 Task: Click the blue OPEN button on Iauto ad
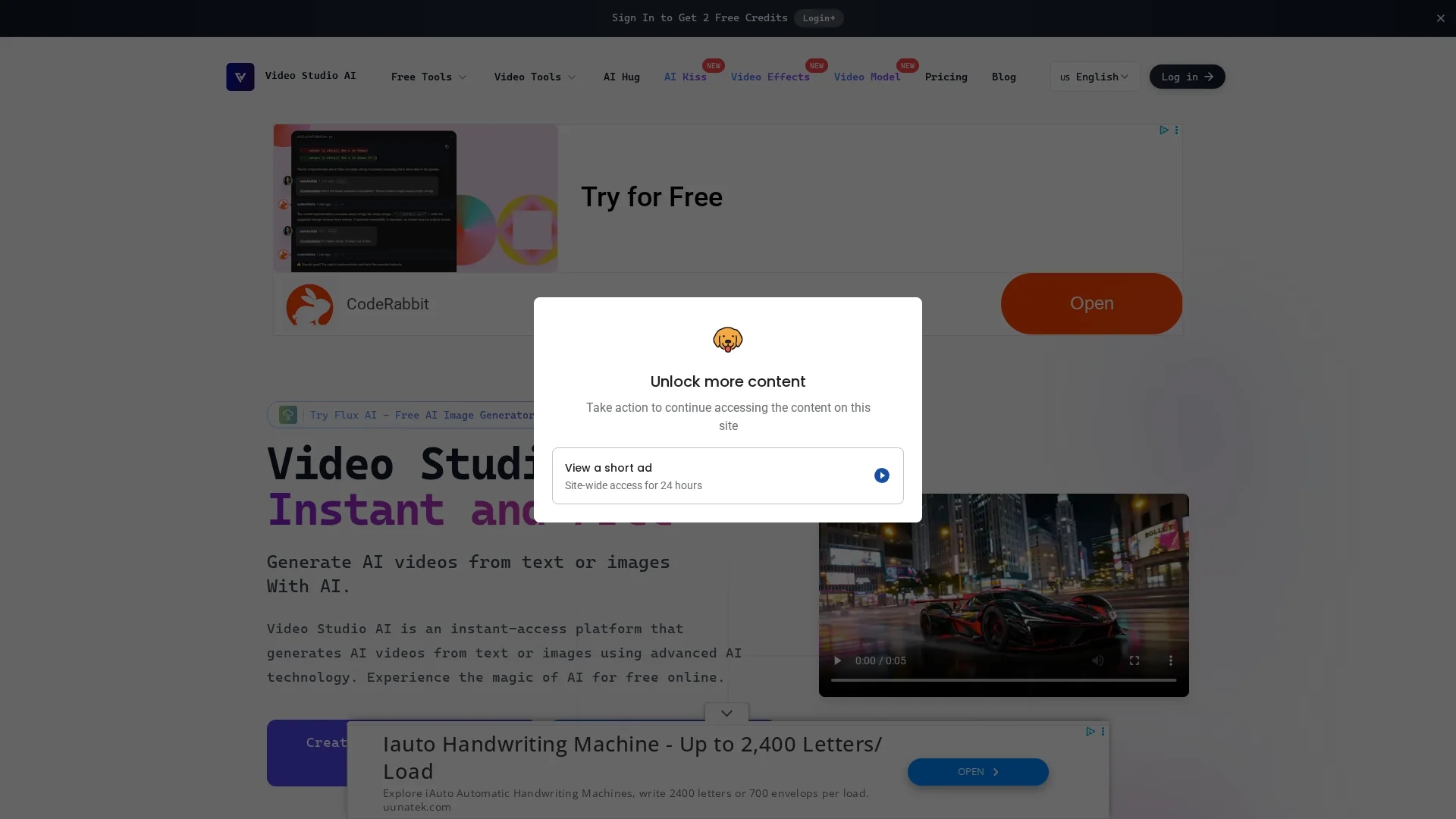pyautogui.click(x=977, y=772)
